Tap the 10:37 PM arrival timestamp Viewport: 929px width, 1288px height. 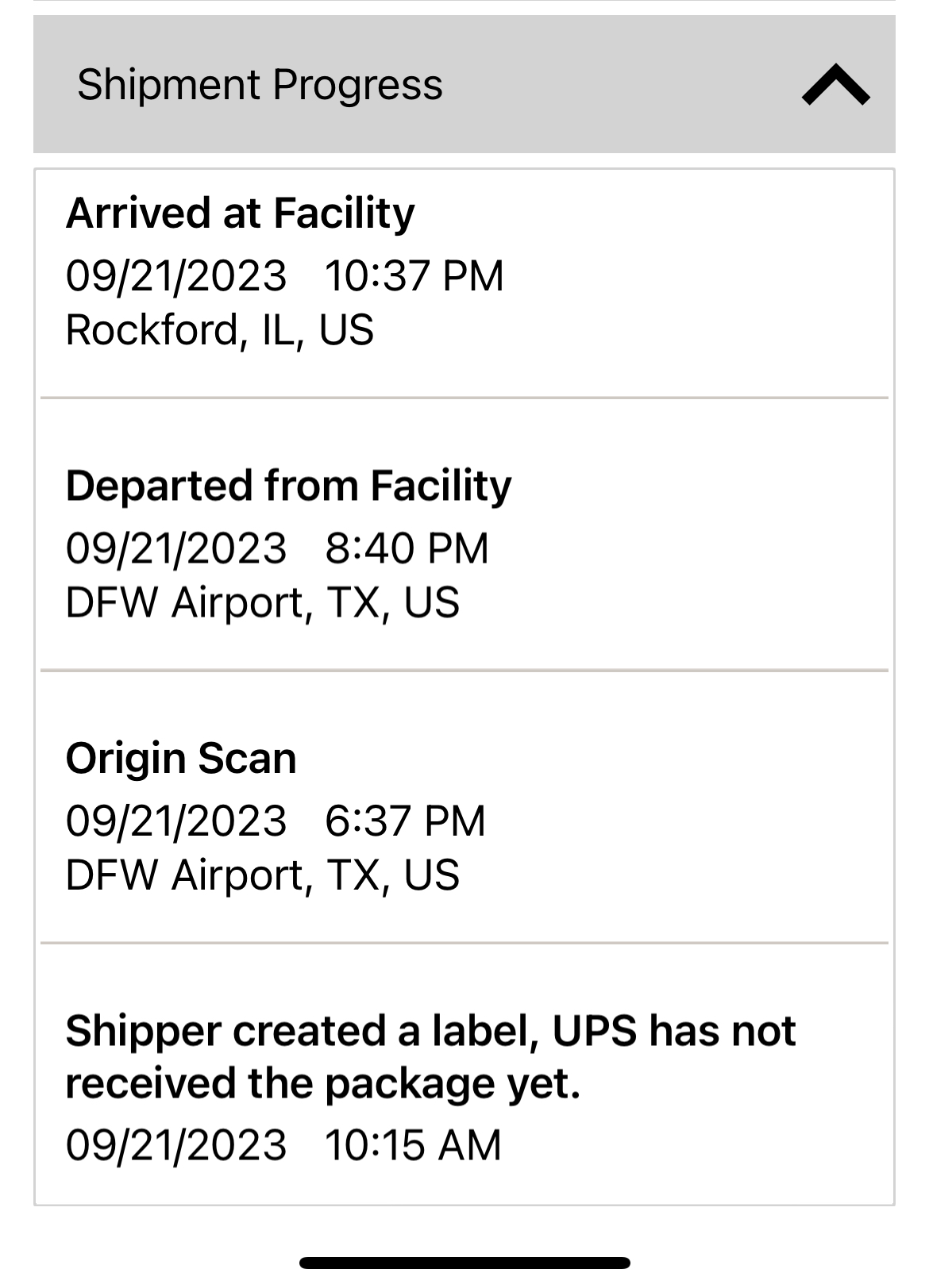(x=414, y=275)
